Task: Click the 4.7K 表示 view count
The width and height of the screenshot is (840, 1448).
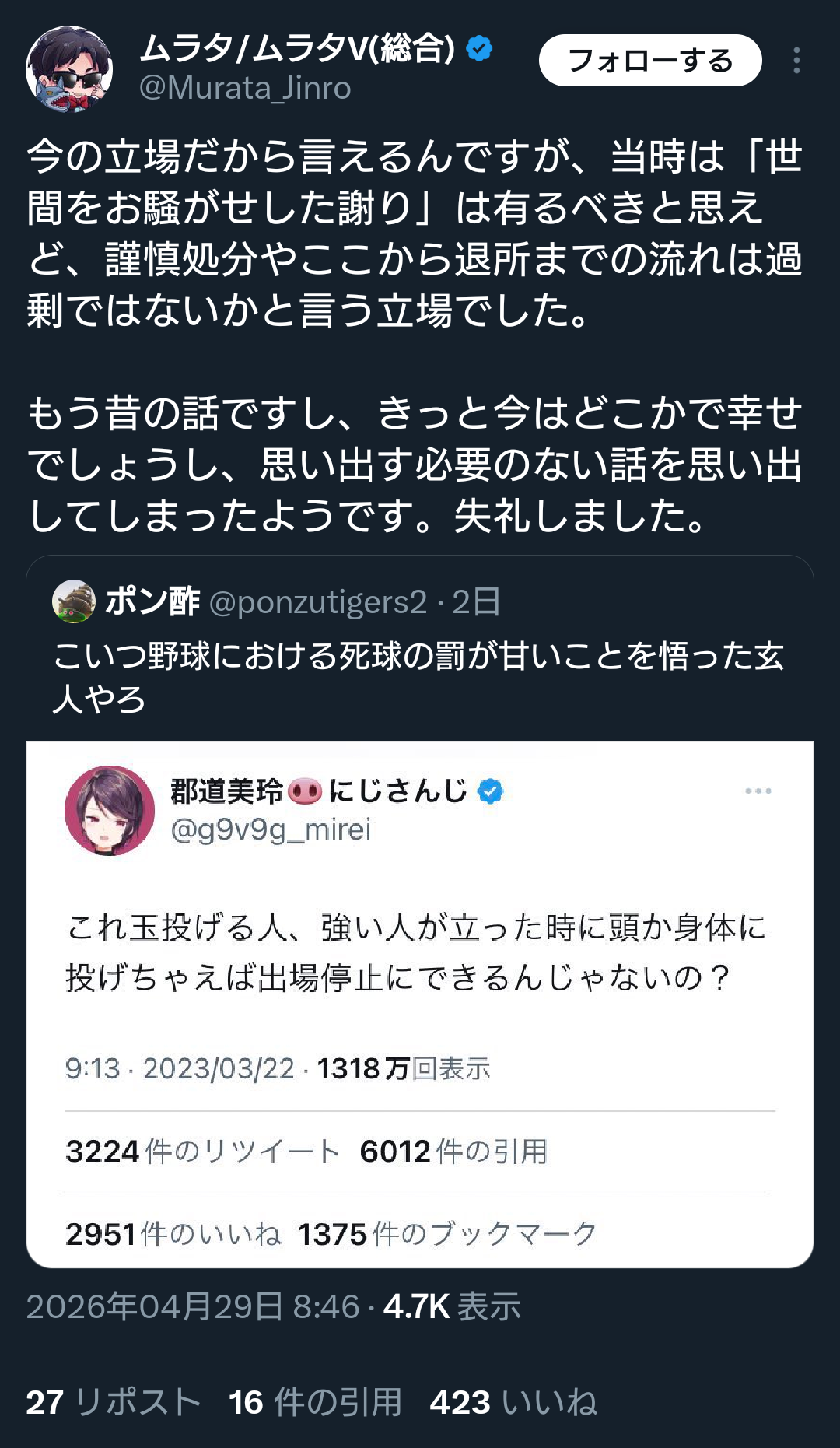Action: pos(452,1307)
